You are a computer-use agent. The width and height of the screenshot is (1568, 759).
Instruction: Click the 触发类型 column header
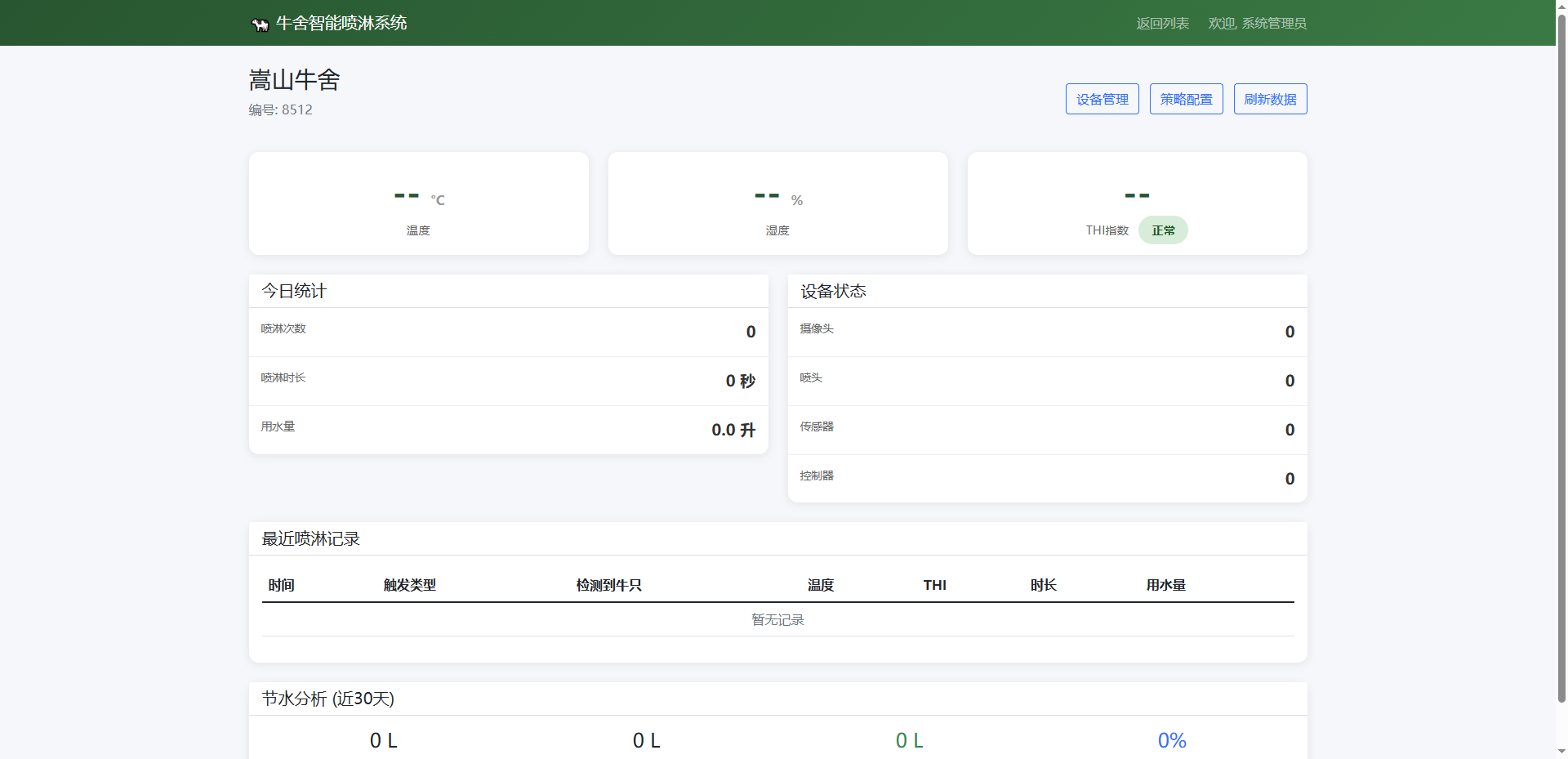coord(410,585)
